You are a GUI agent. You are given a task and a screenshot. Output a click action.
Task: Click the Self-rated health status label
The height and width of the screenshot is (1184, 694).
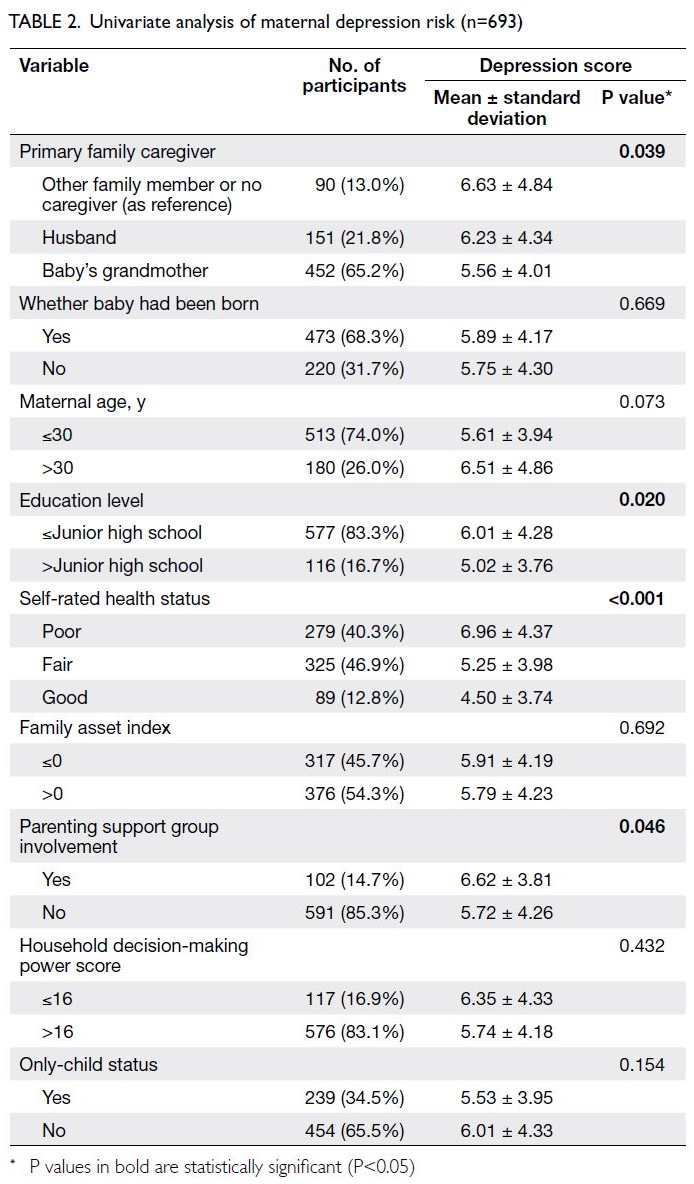coord(115,599)
